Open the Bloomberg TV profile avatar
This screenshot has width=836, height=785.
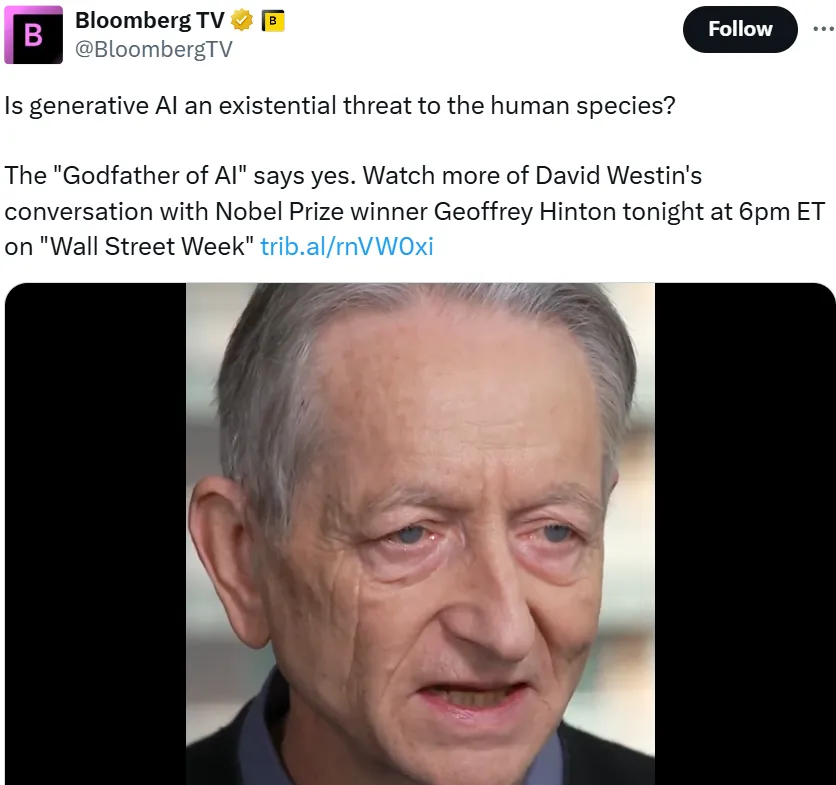click(x=33, y=35)
